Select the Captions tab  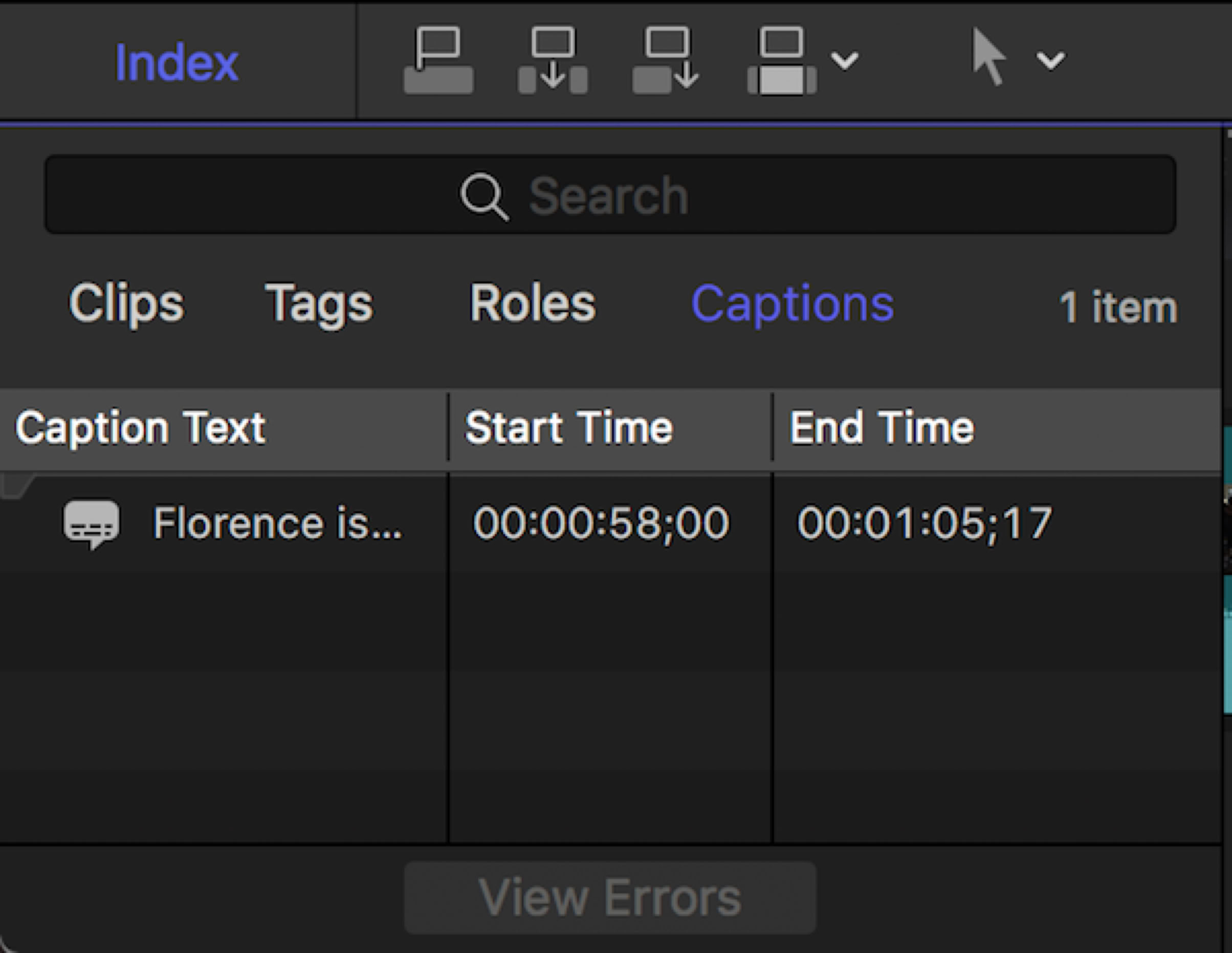pos(793,304)
